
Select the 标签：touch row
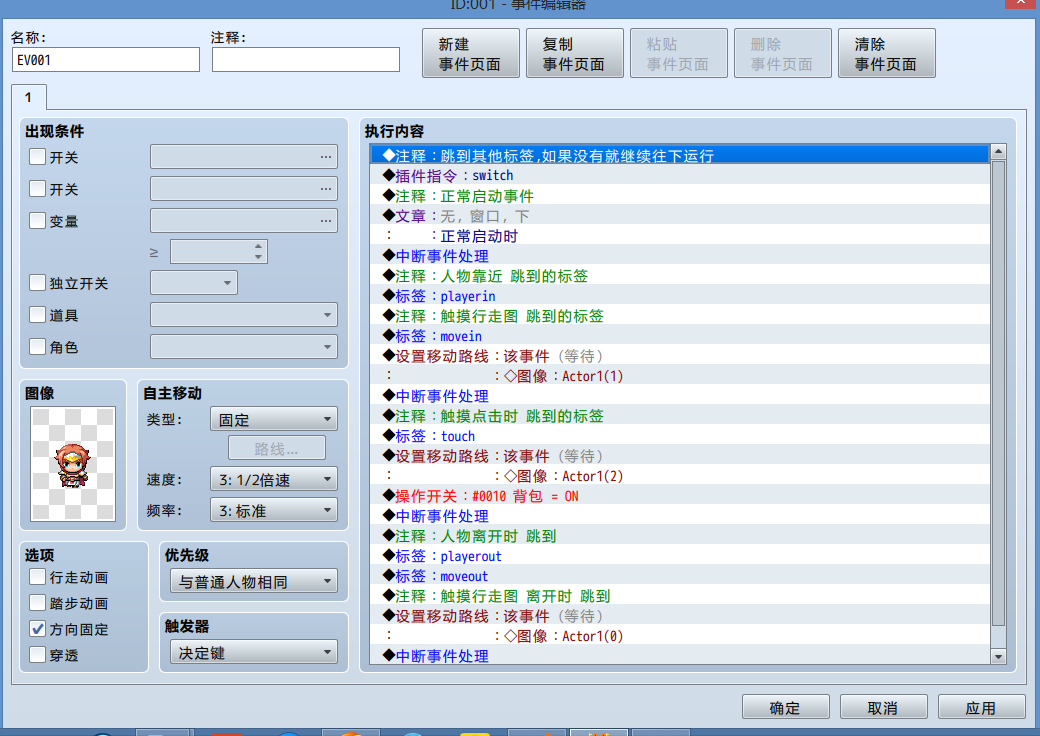680,436
